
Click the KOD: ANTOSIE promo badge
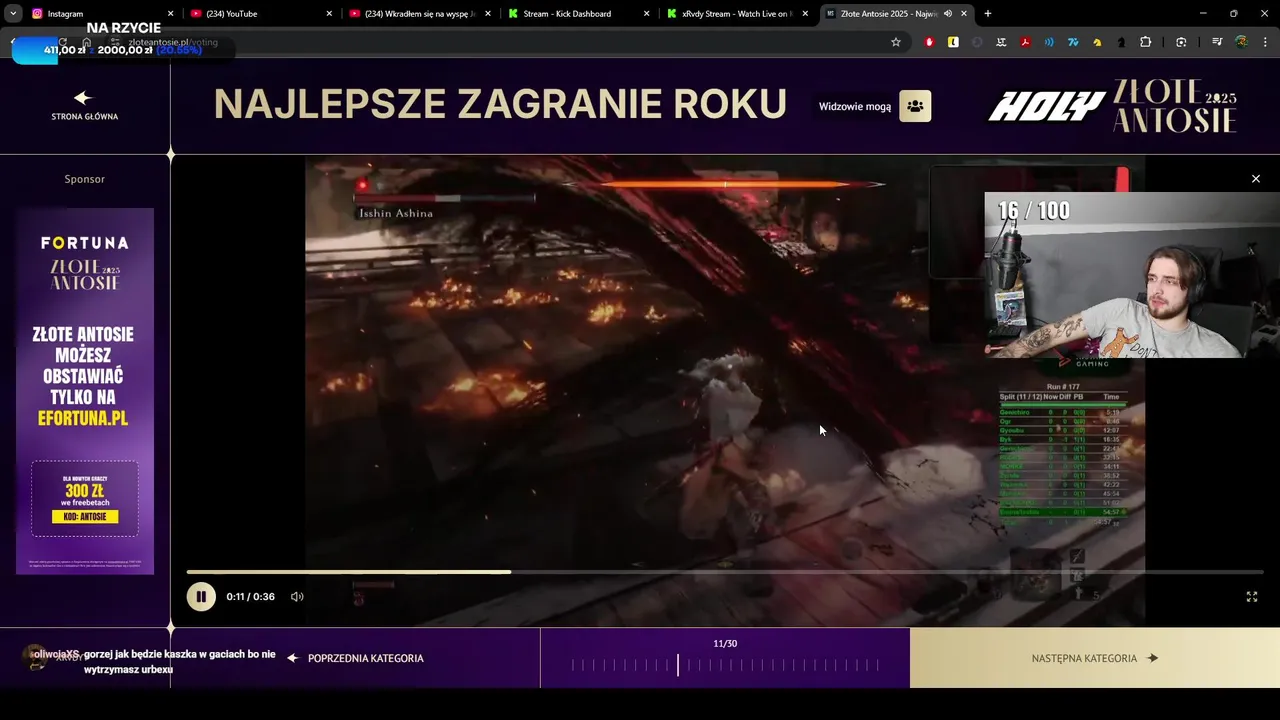[x=85, y=517]
